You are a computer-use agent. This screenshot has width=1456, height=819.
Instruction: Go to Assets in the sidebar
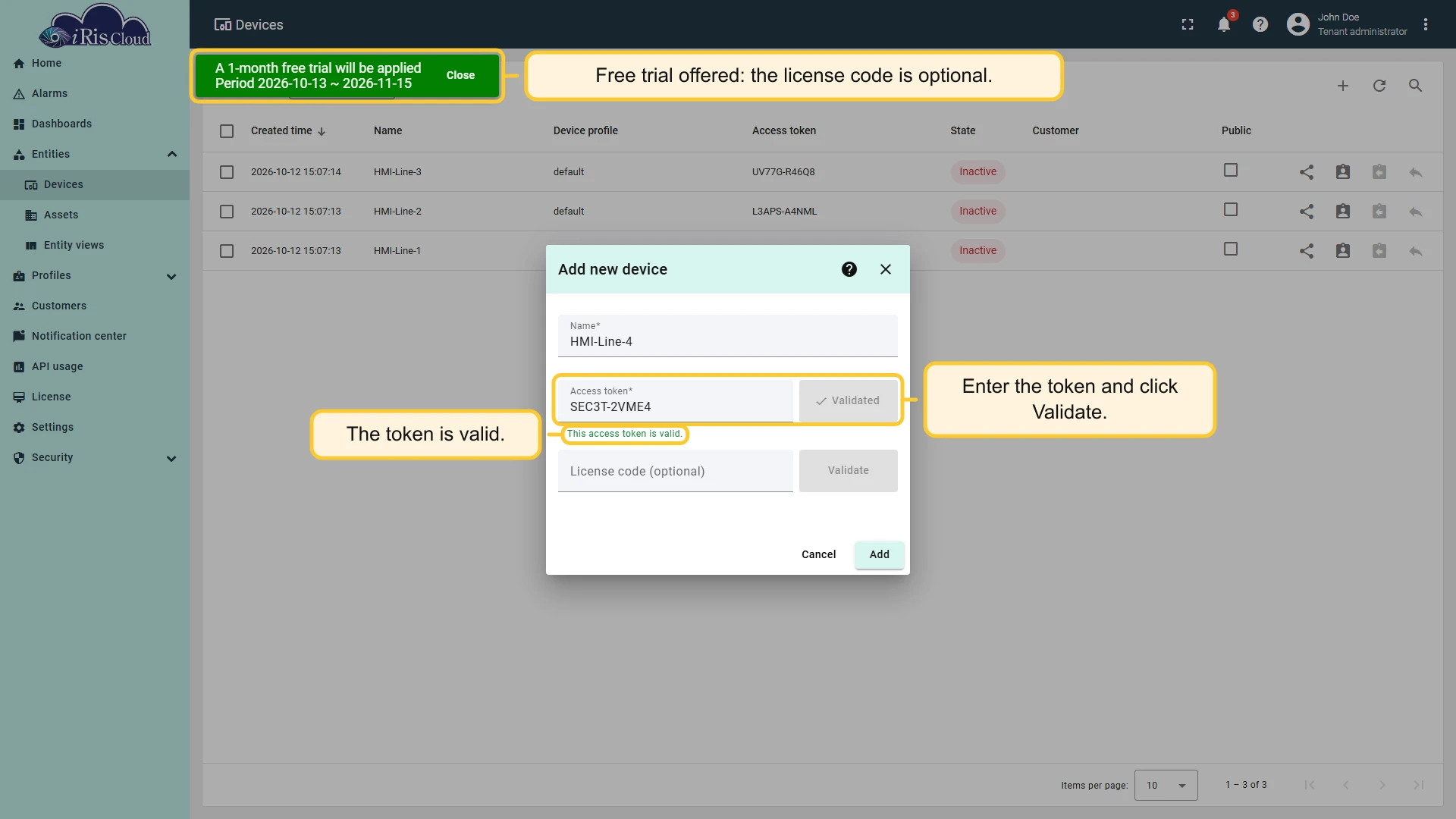[95, 215]
